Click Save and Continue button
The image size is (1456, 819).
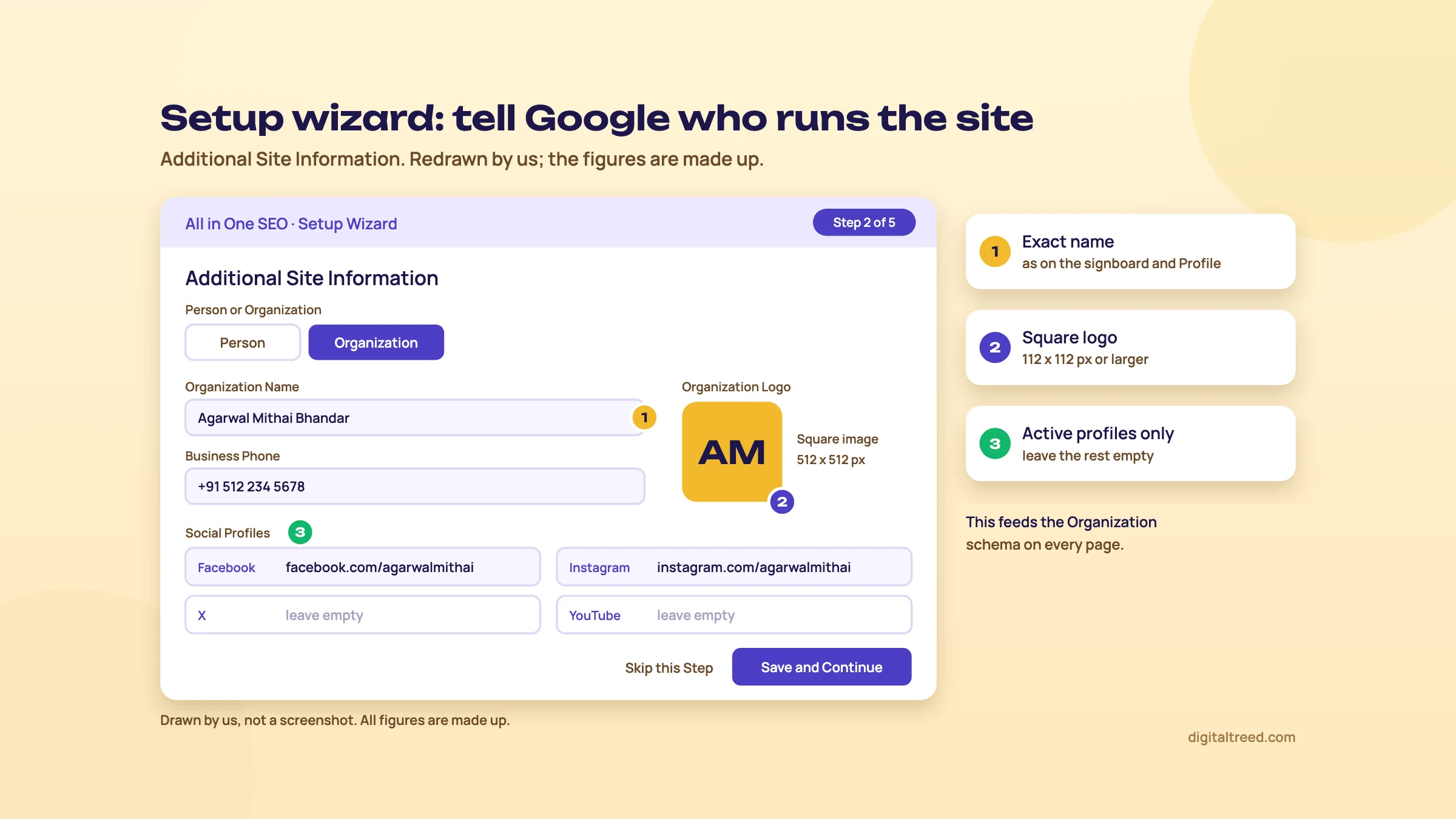[x=821, y=667]
